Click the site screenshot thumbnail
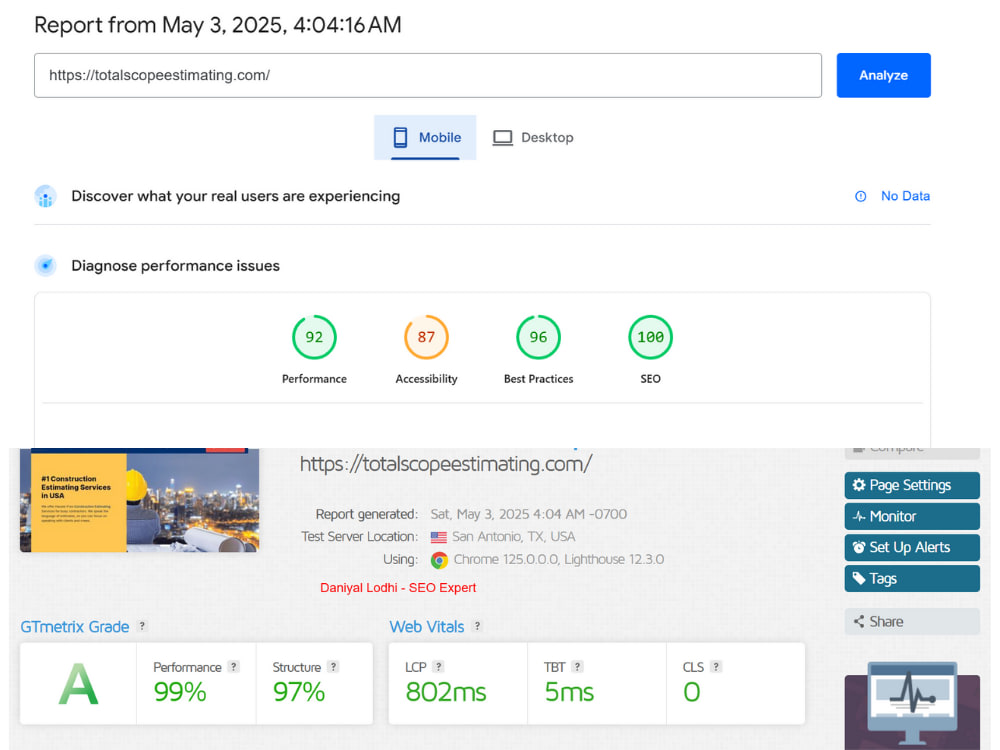This screenshot has height=750, width=1000. click(139, 500)
